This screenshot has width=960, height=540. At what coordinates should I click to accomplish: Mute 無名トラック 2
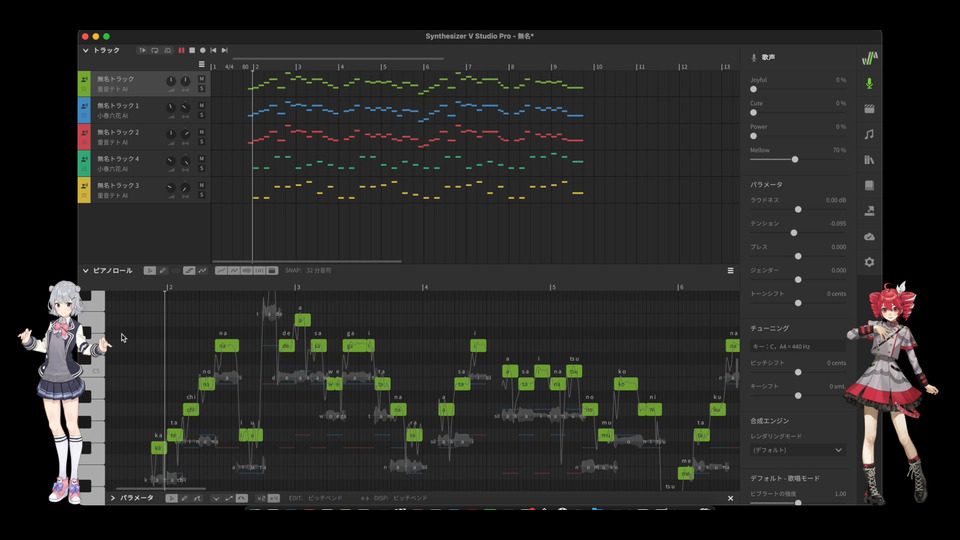pyautogui.click(x=201, y=132)
